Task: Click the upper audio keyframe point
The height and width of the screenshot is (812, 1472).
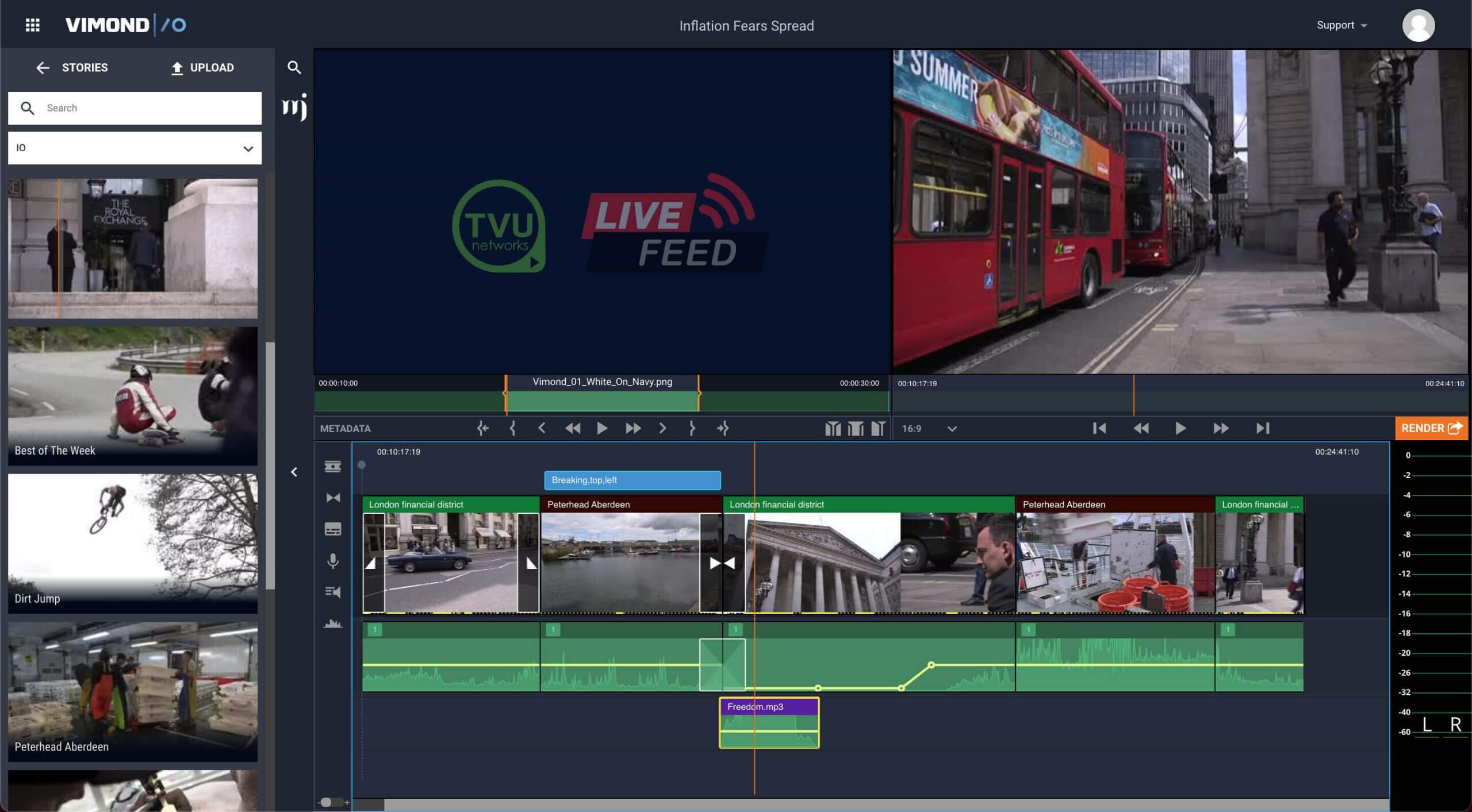Action: (x=931, y=665)
